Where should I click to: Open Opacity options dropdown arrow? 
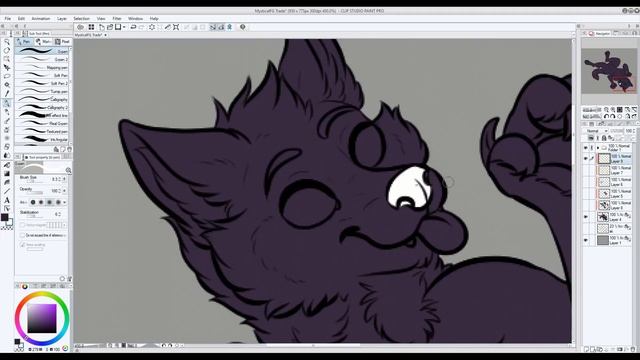(64, 191)
